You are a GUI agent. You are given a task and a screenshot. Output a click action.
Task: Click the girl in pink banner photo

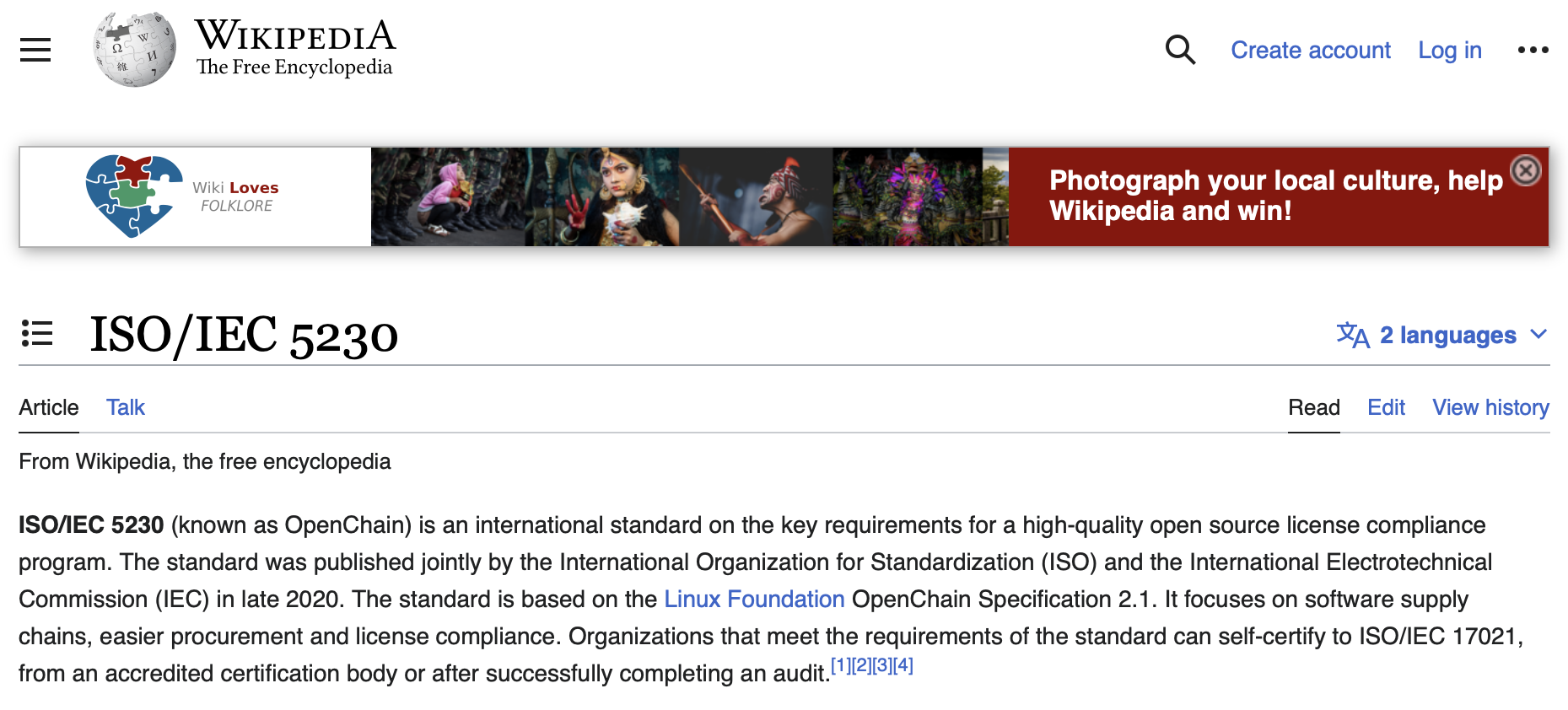(449, 197)
